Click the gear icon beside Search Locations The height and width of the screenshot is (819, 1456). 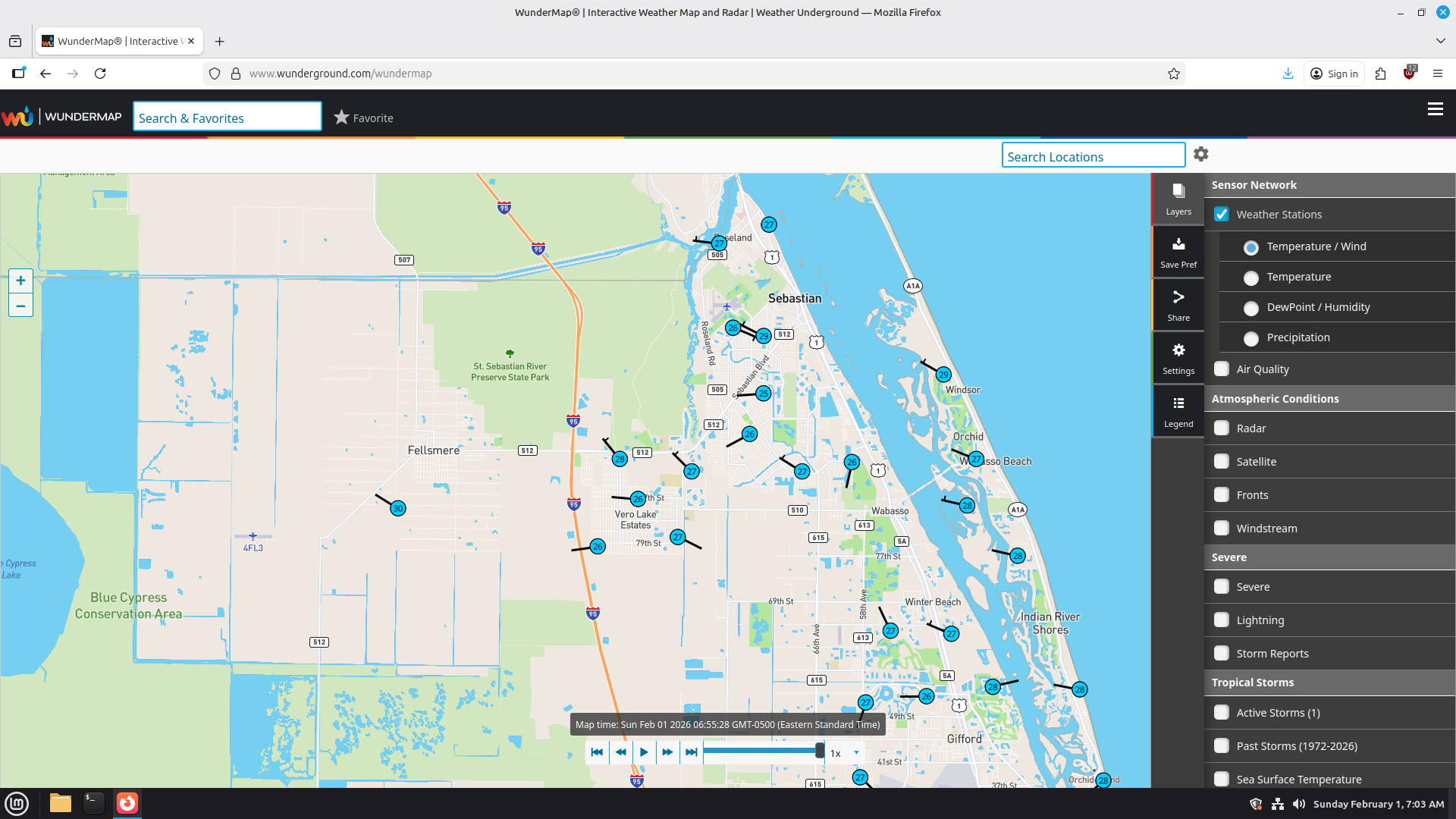tap(1200, 155)
